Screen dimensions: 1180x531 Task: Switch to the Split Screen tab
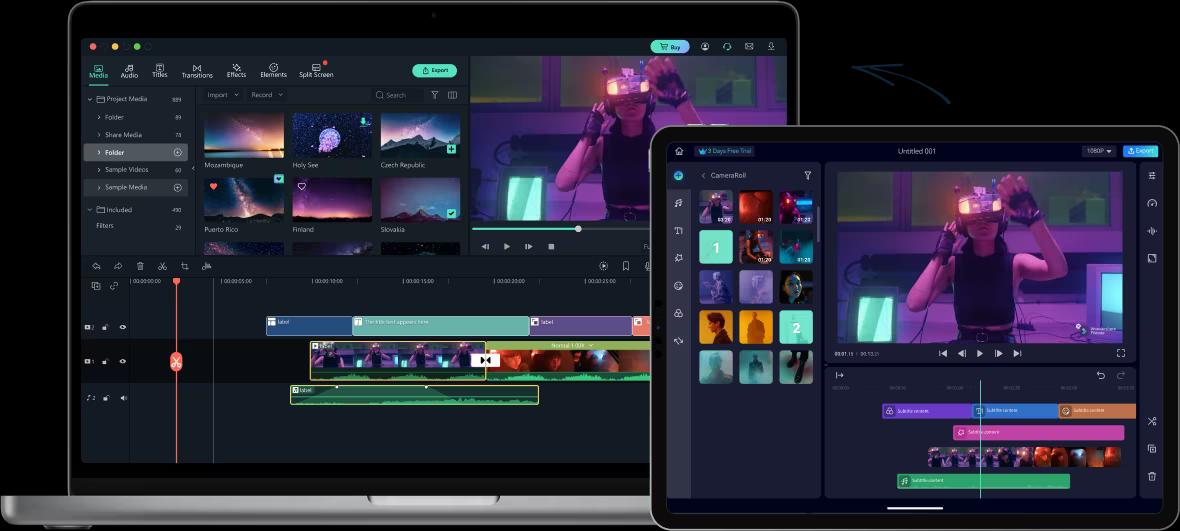click(x=316, y=71)
